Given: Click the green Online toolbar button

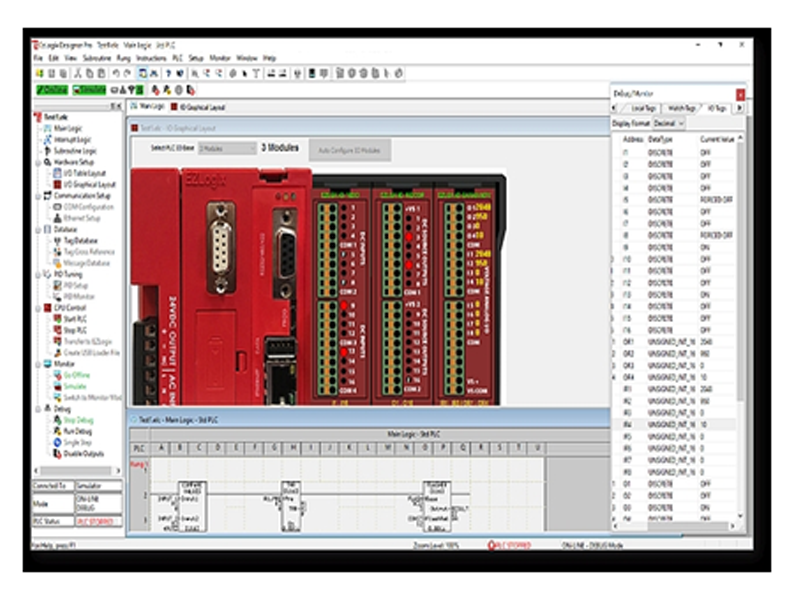Looking at the screenshot, I should pyautogui.click(x=52, y=90).
